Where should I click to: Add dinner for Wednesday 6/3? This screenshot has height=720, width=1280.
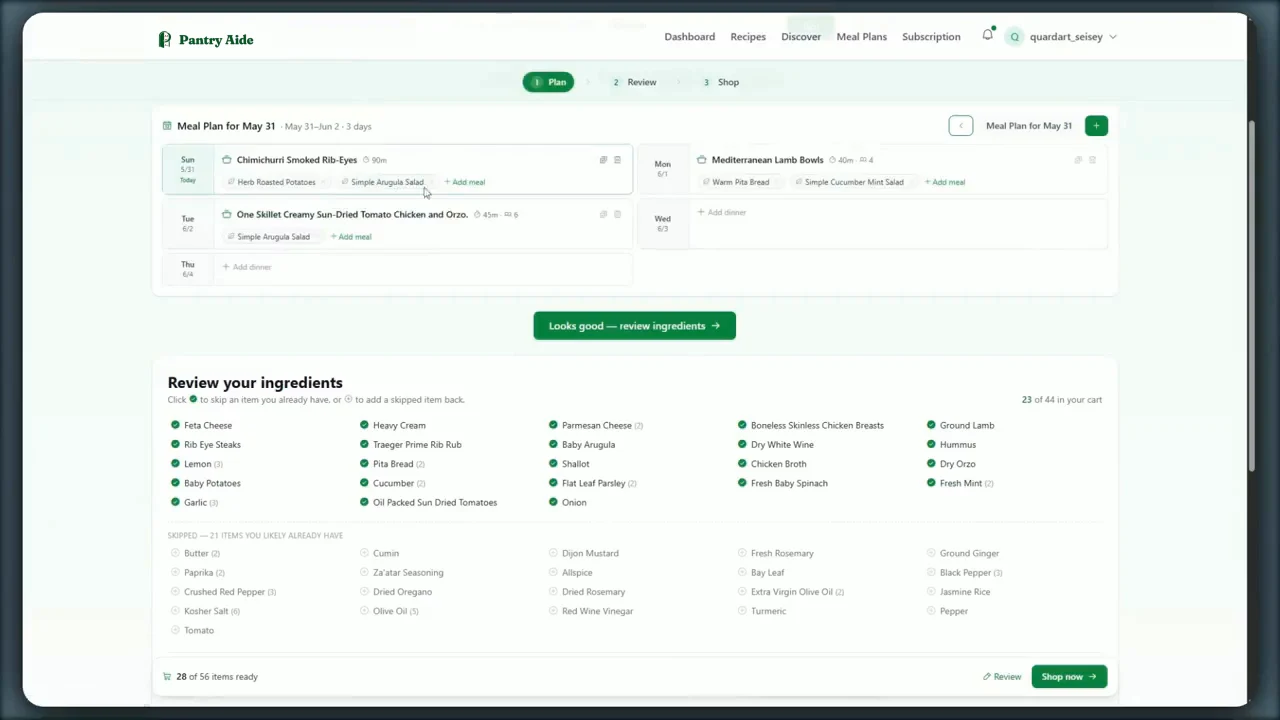click(722, 212)
